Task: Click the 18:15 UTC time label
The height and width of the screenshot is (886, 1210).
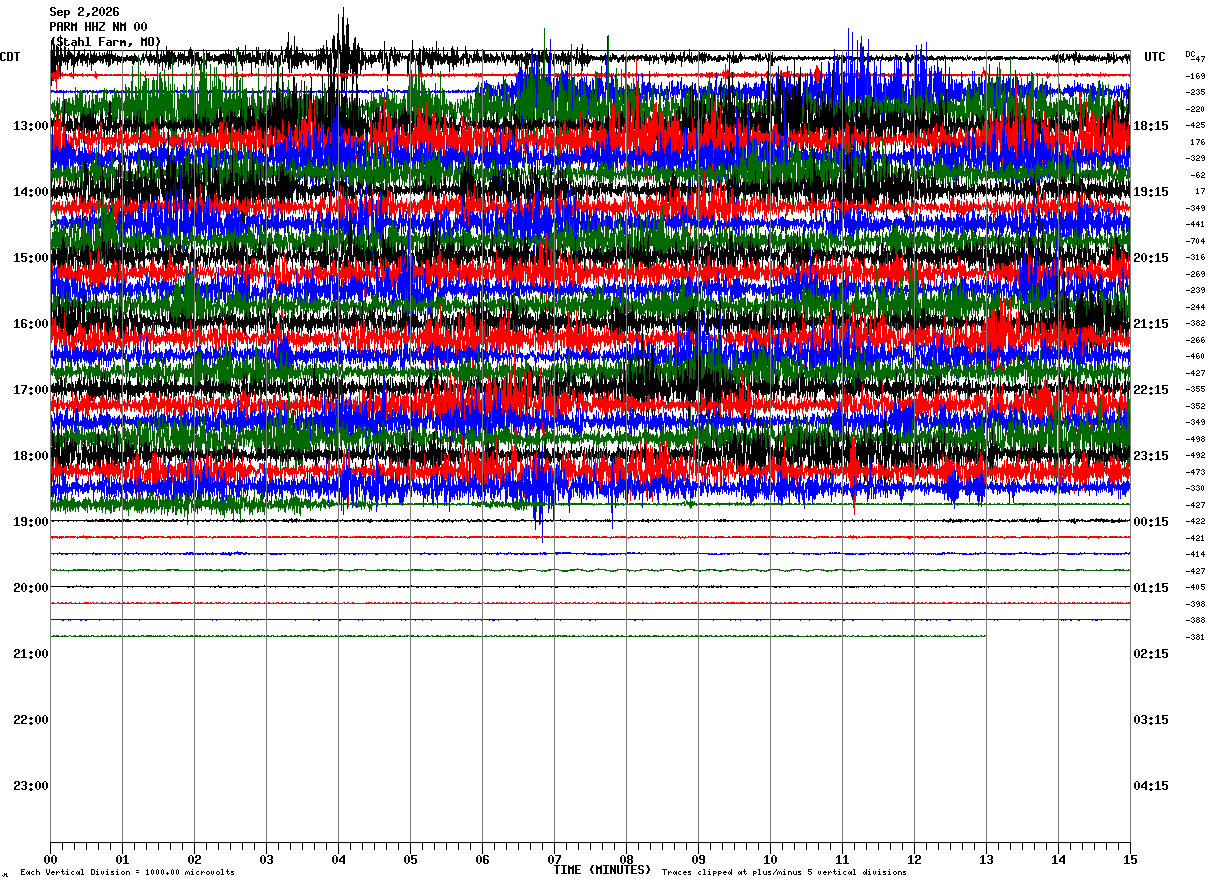Action: coord(1151,126)
